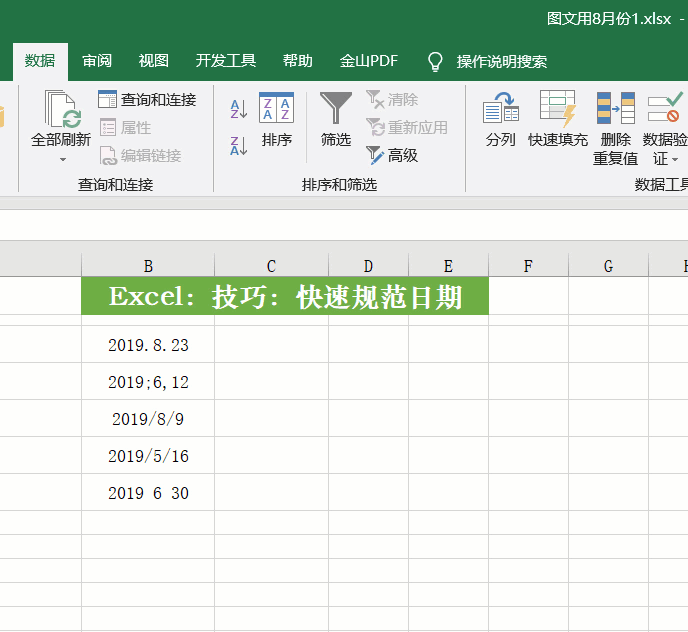The height and width of the screenshot is (632, 688).
Task: Sort descending Z to A
Action: [x=239, y=146]
